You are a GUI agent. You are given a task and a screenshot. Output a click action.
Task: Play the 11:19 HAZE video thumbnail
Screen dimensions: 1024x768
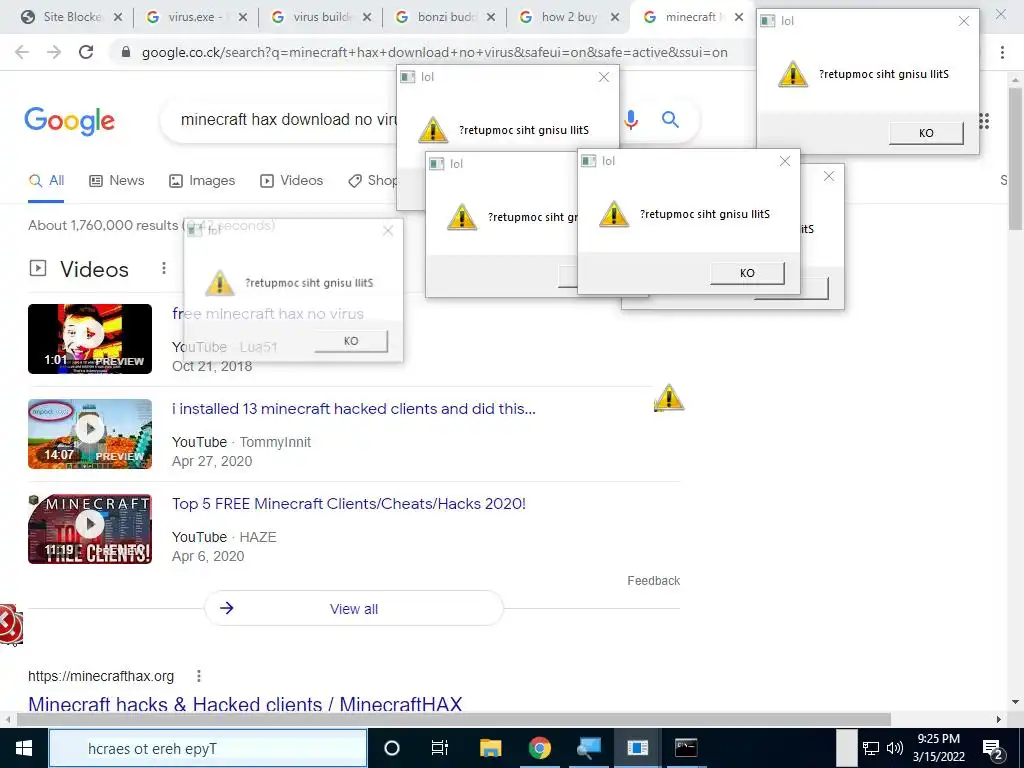coord(90,529)
